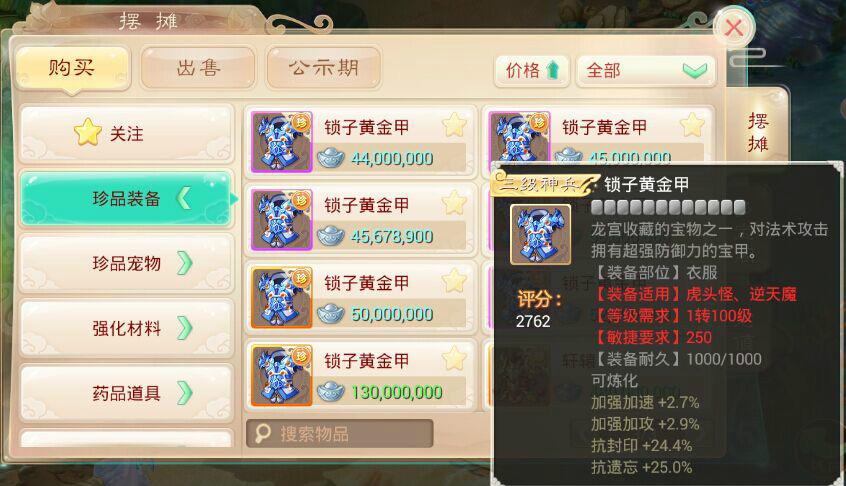
Task: Click the silver ingot icon beside 130,000,000
Action: coord(331,392)
